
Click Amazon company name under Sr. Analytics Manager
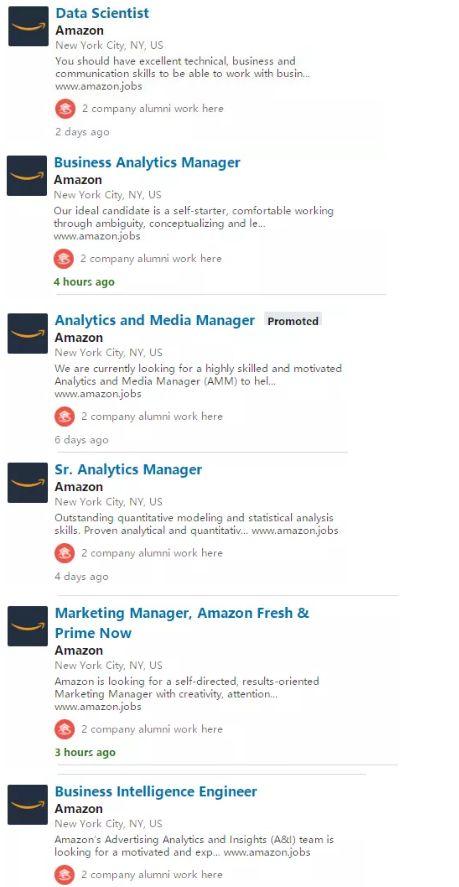(79, 487)
